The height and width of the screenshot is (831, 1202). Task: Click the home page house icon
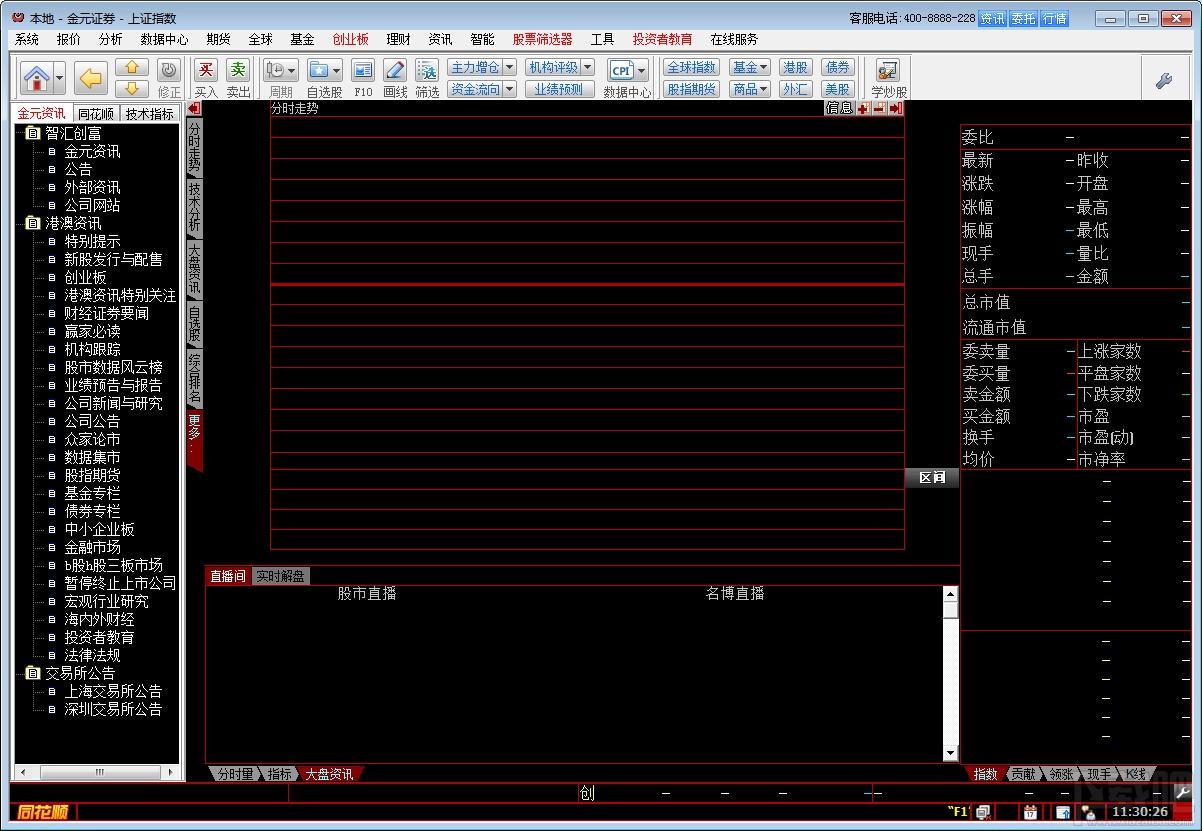click(37, 76)
